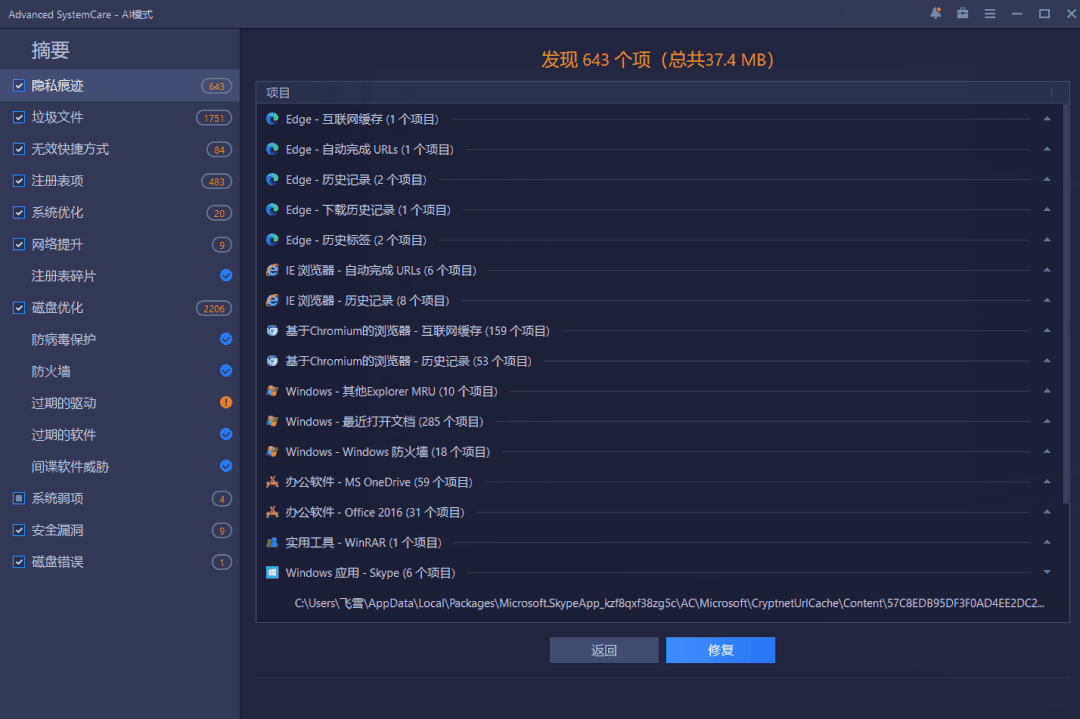Click IE icon beside 历史记录 (8) row

[273, 300]
